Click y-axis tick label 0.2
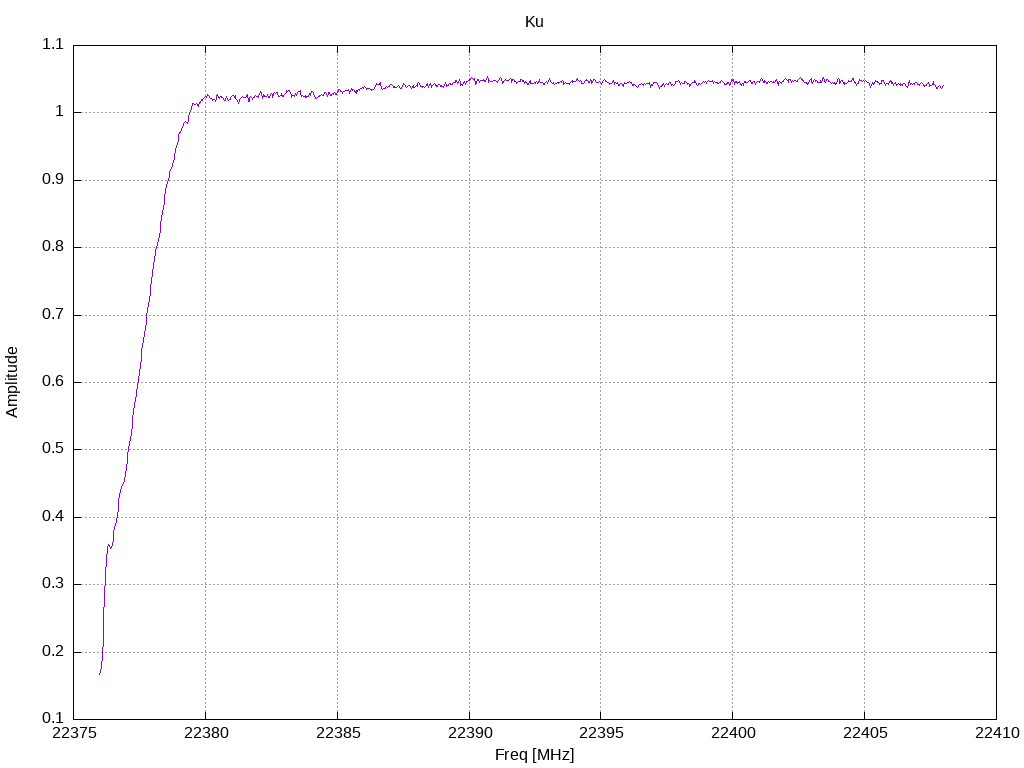This screenshot has width=1024, height=768. 53,652
